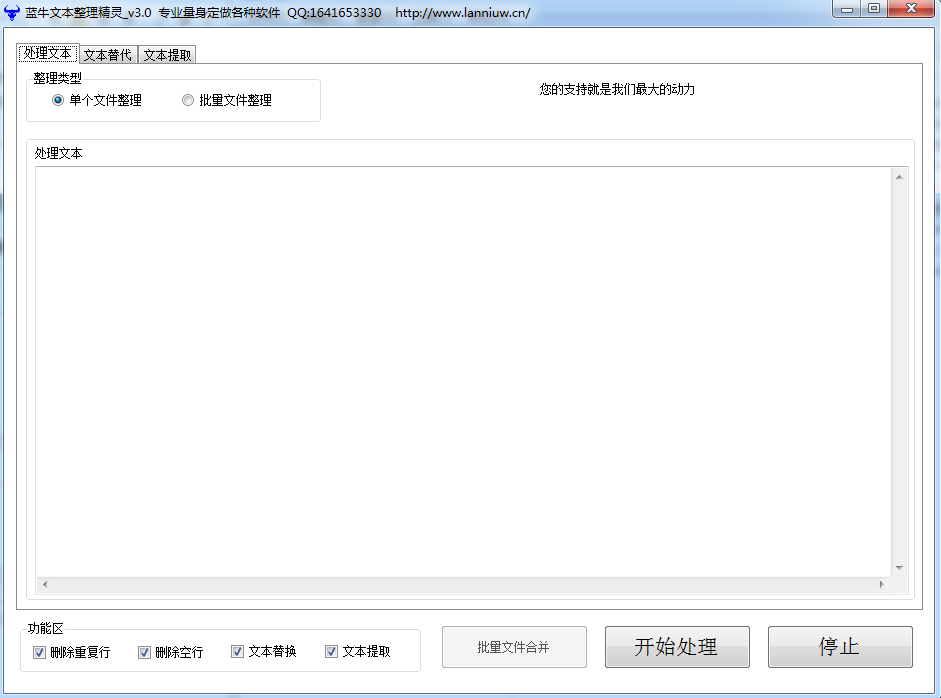Toggle the 文本提取 checkbox in 功能区
941x698 pixels.
pyautogui.click(x=331, y=651)
